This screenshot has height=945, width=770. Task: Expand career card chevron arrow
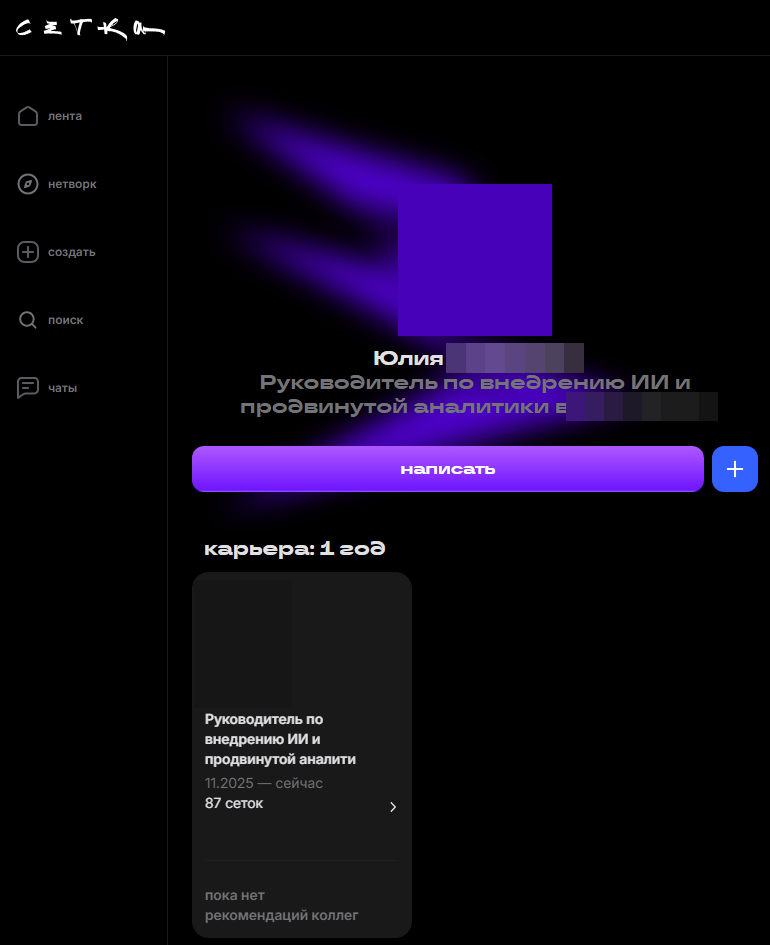[x=393, y=807]
